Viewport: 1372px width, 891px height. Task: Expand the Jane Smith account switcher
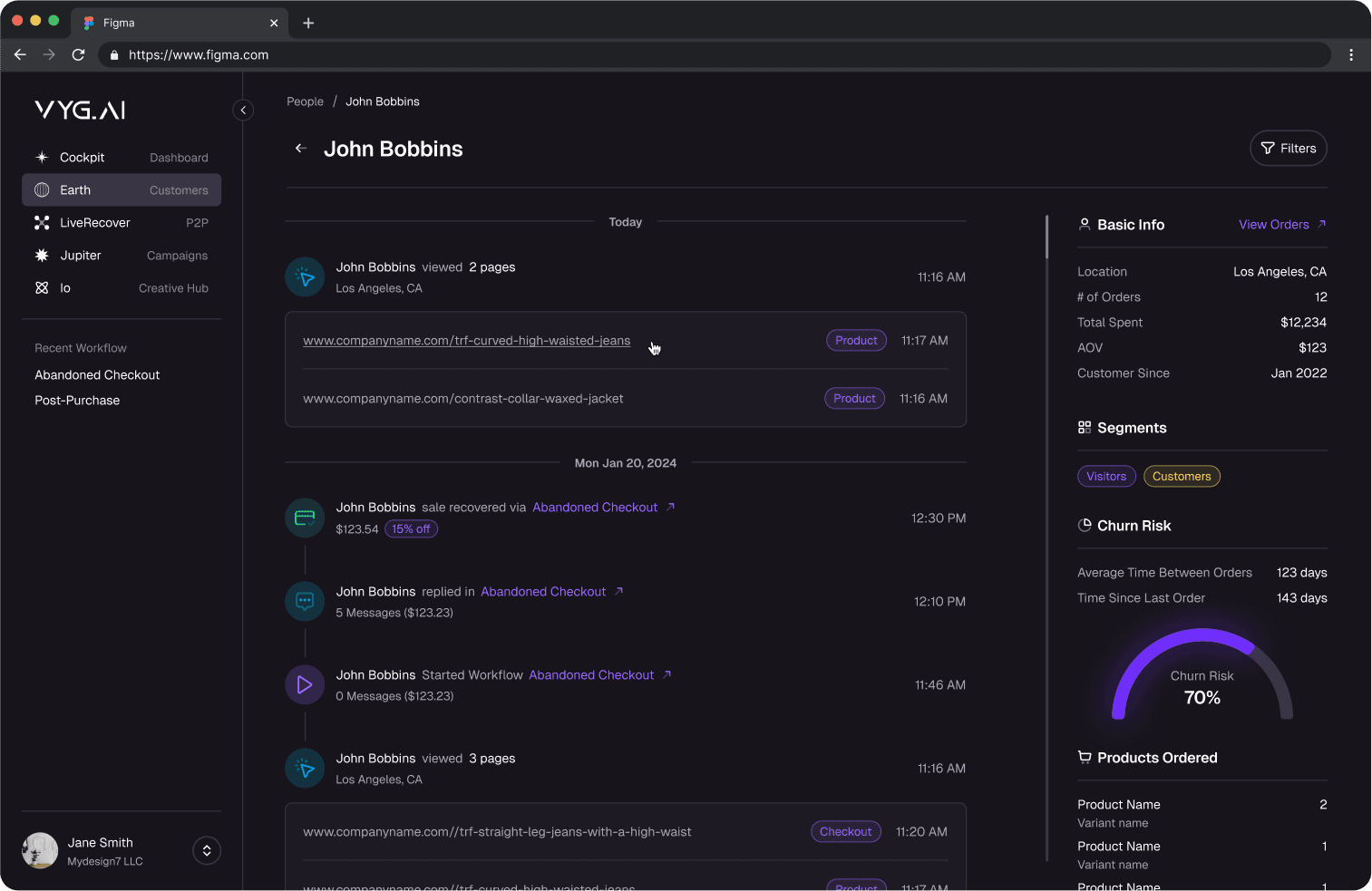tap(206, 850)
